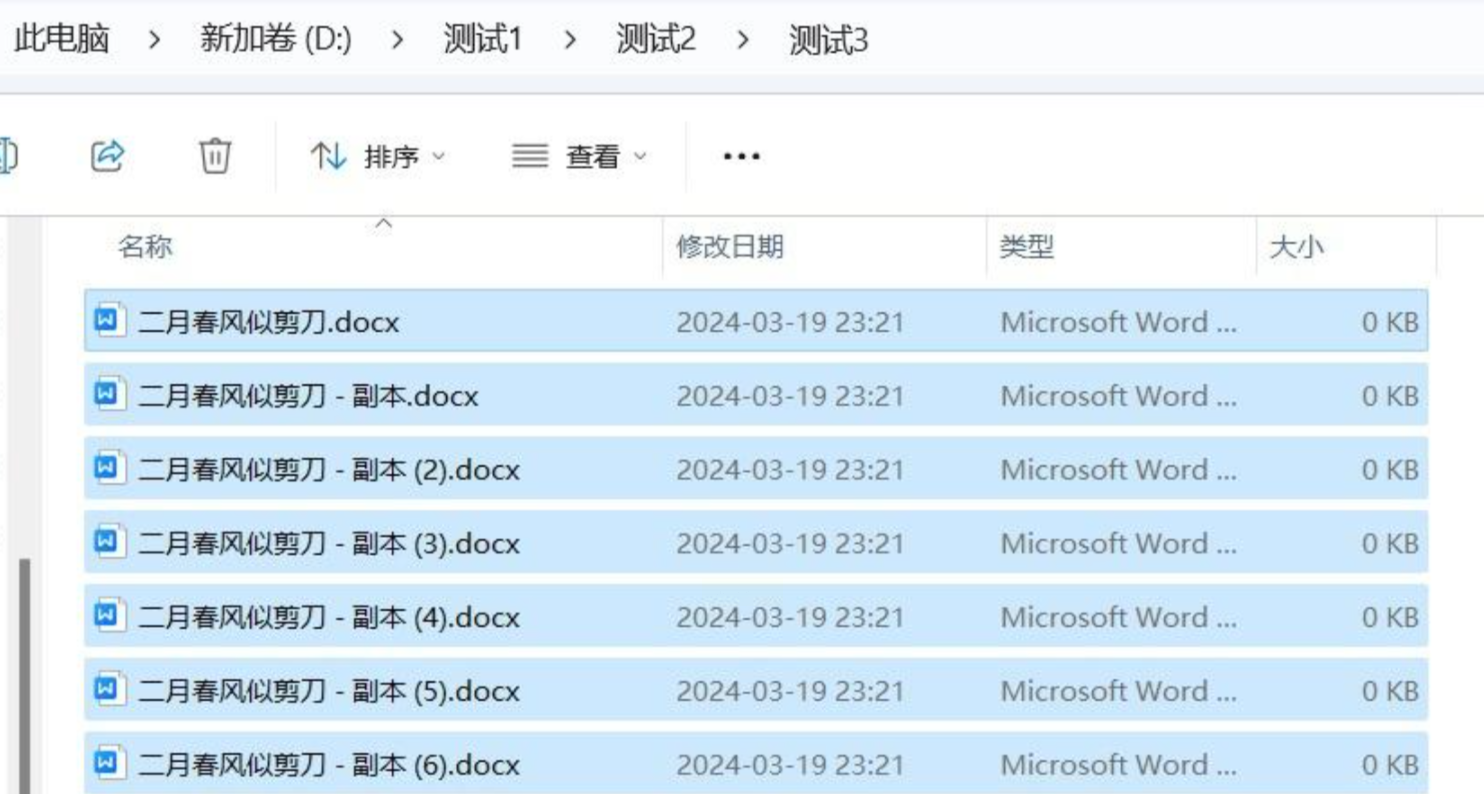1484x794 pixels.
Task: Click the Word icon of 副本 (2).docx
Action: (x=108, y=468)
